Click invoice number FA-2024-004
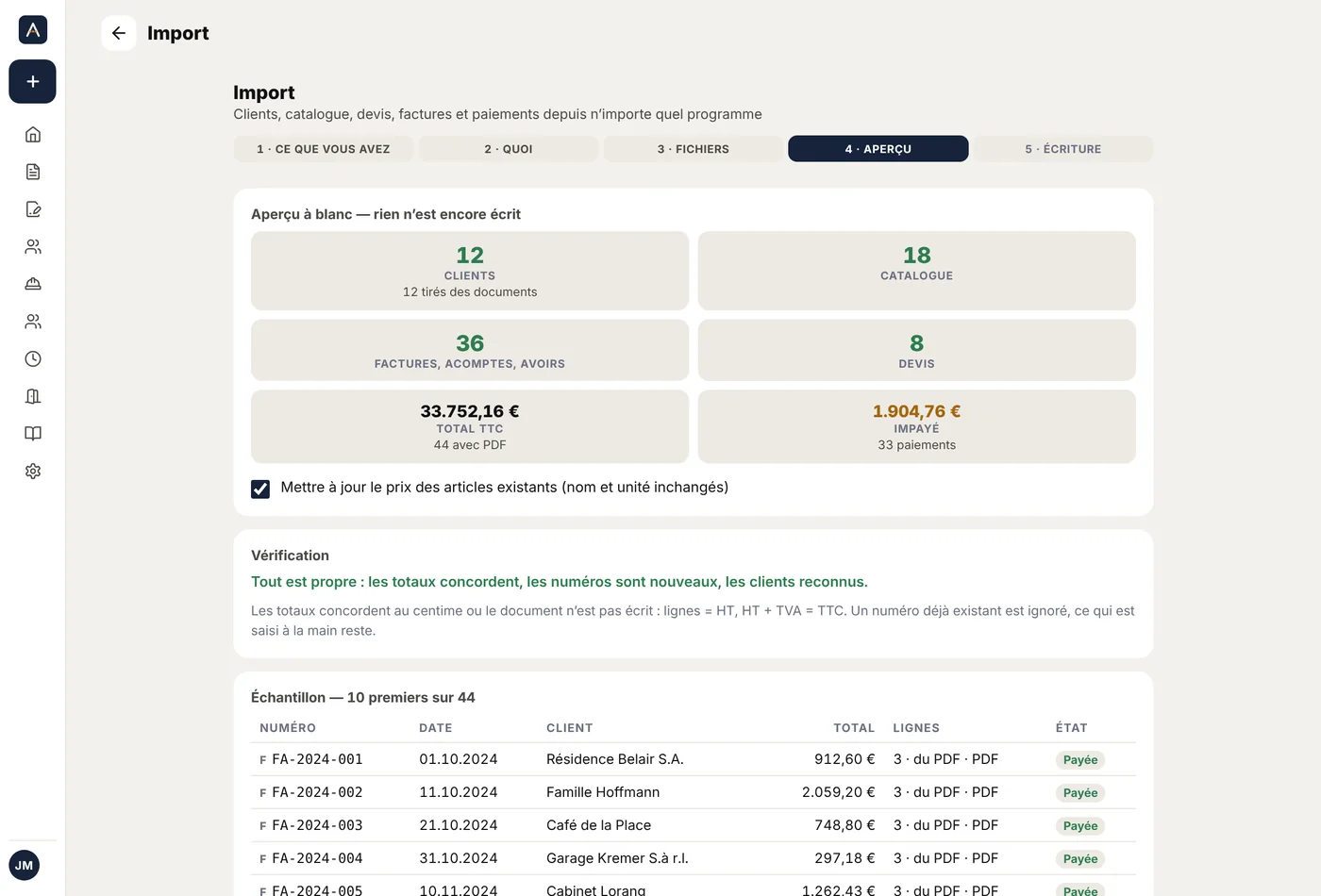Screen dimensions: 1321x896 point(317,858)
